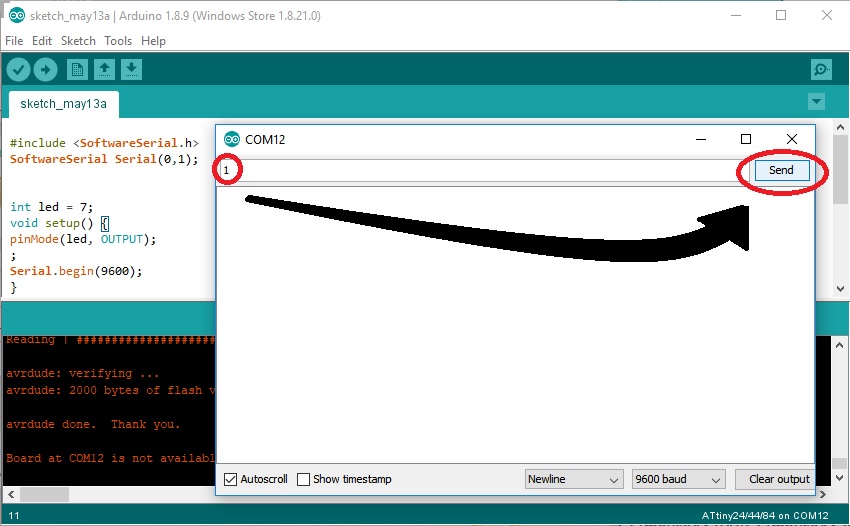Close the COM12 serial monitor window
Viewport: 850px width, 526px height.
[x=792, y=139]
